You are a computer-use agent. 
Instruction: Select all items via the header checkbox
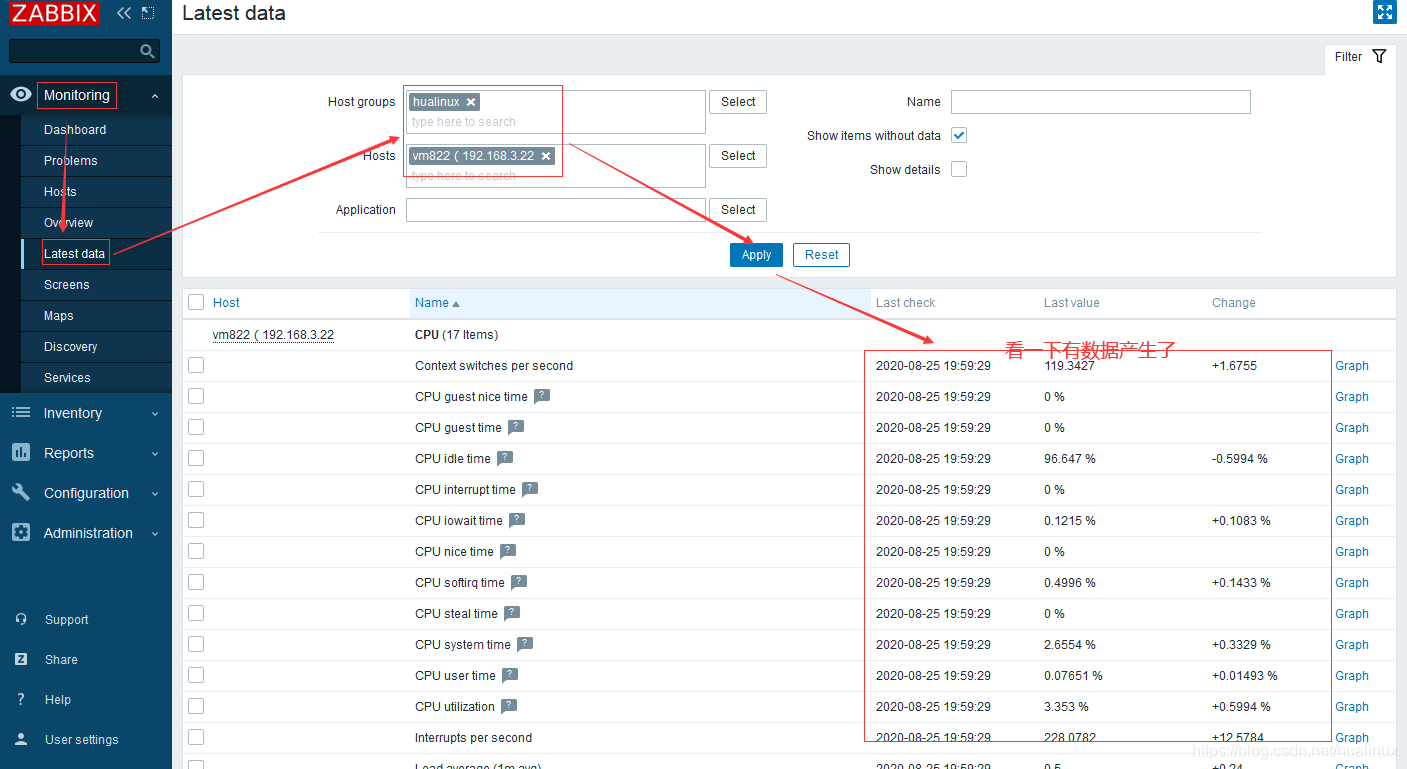pyautogui.click(x=195, y=302)
